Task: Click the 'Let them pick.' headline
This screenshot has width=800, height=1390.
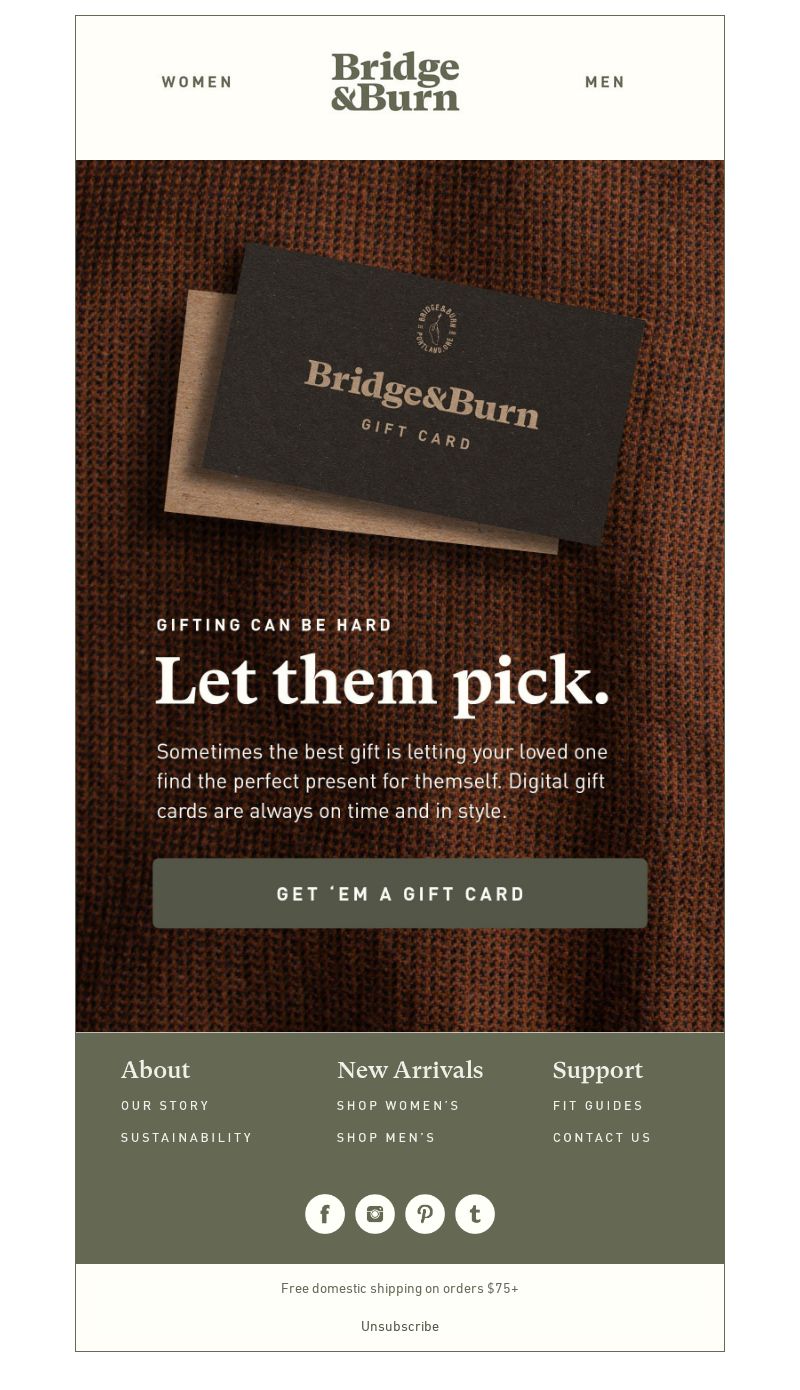Action: pyautogui.click(x=382, y=683)
